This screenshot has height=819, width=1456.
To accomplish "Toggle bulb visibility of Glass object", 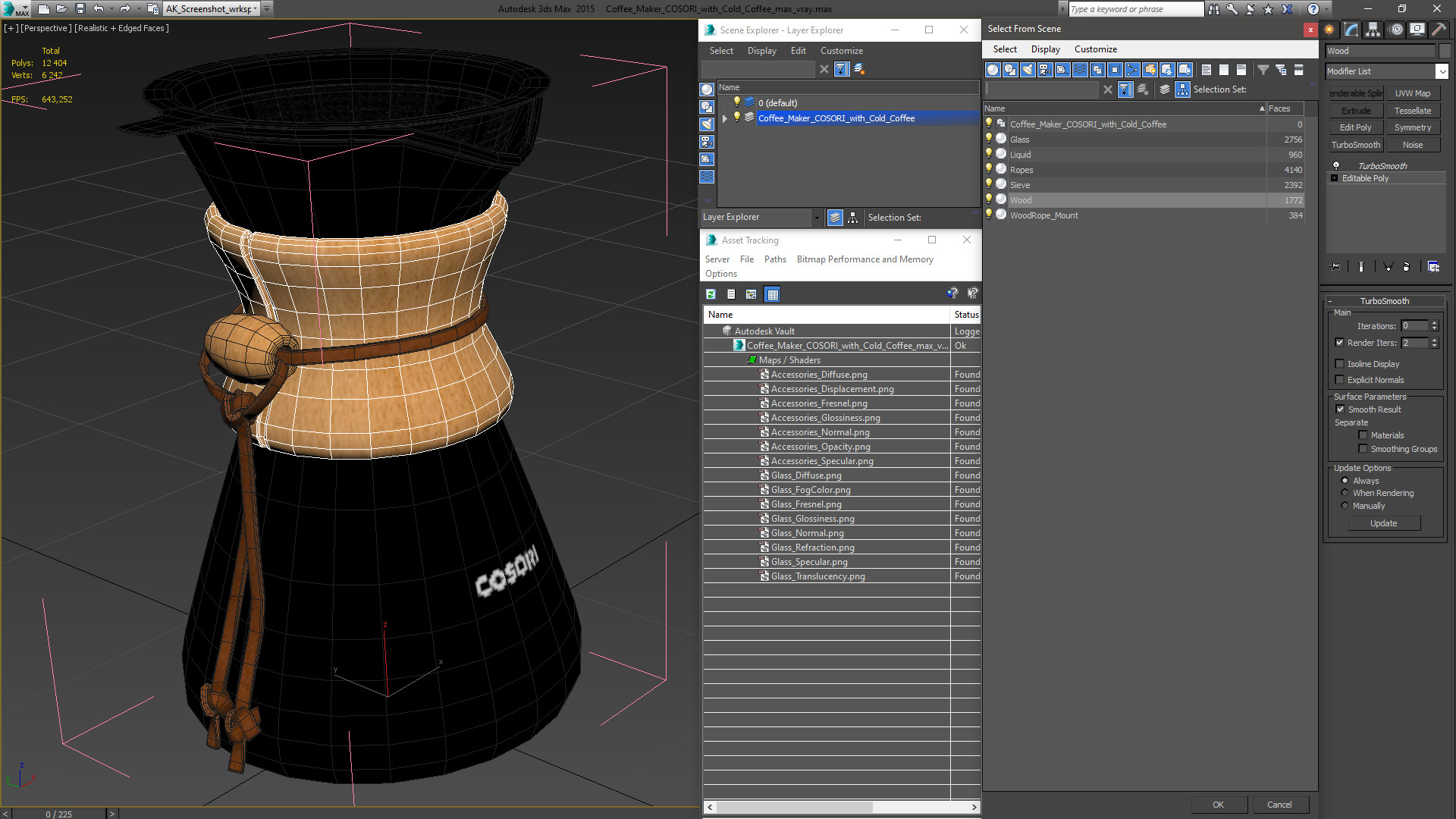I will click(989, 139).
